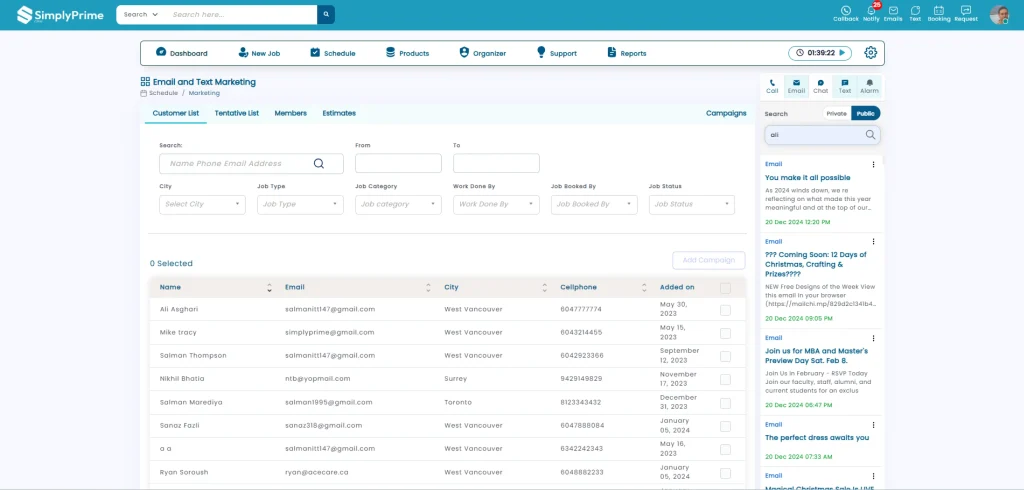Open the Organizer menu

[x=483, y=53]
